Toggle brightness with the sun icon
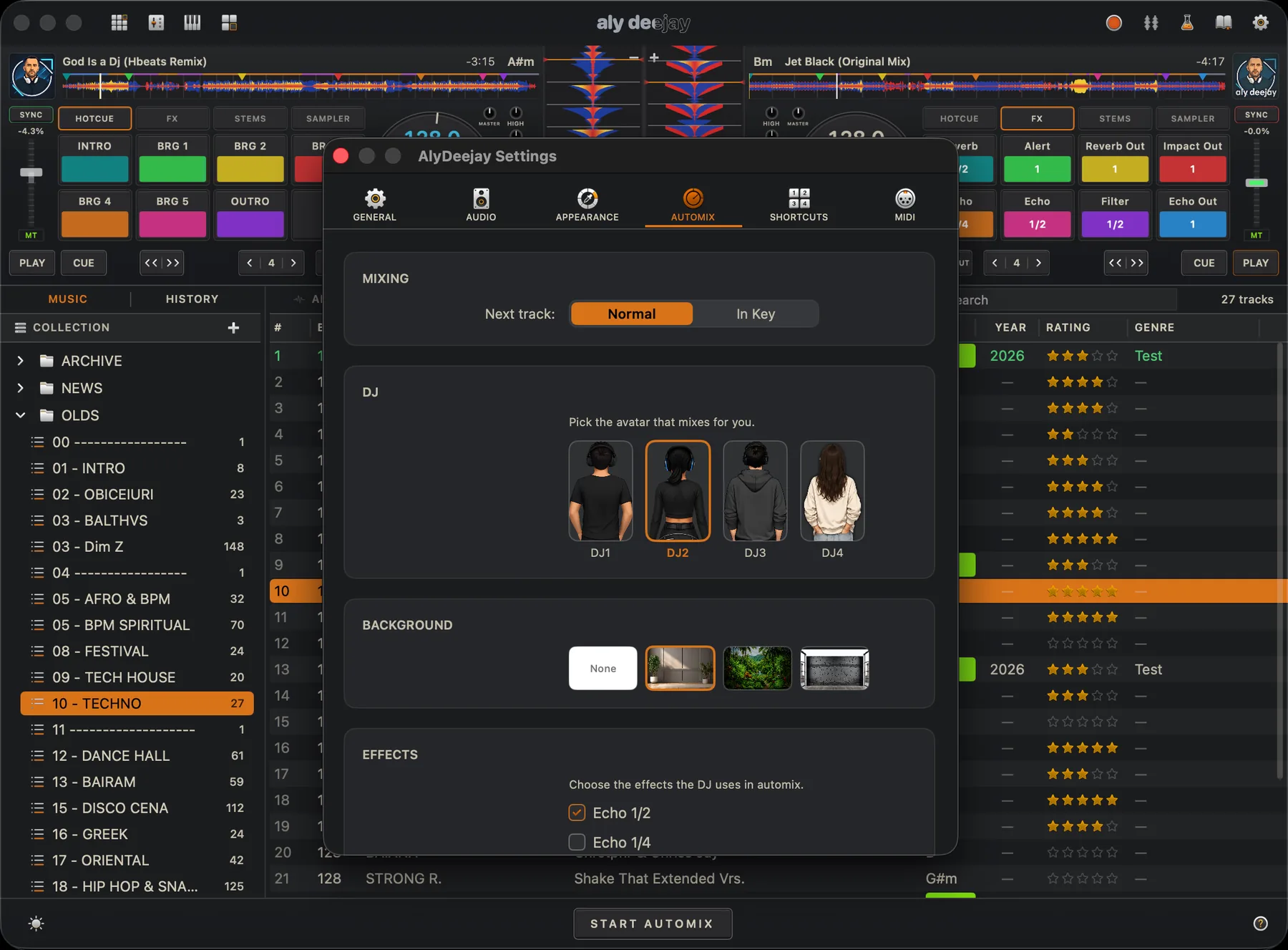This screenshot has height=950, width=1288. [x=36, y=924]
